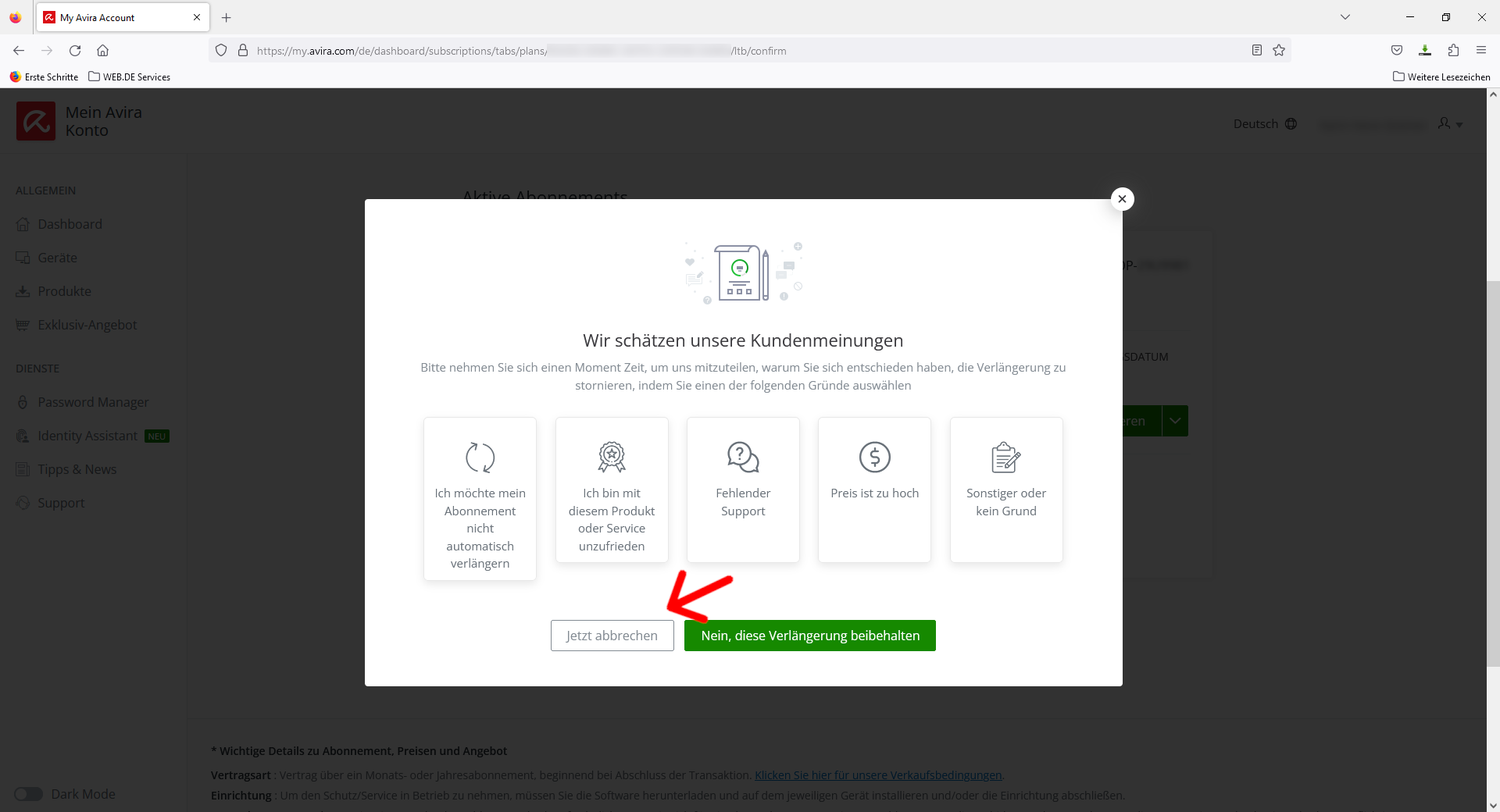The width and height of the screenshot is (1500, 812).
Task: Click the question chat bubbles icon
Action: (x=743, y=458)
